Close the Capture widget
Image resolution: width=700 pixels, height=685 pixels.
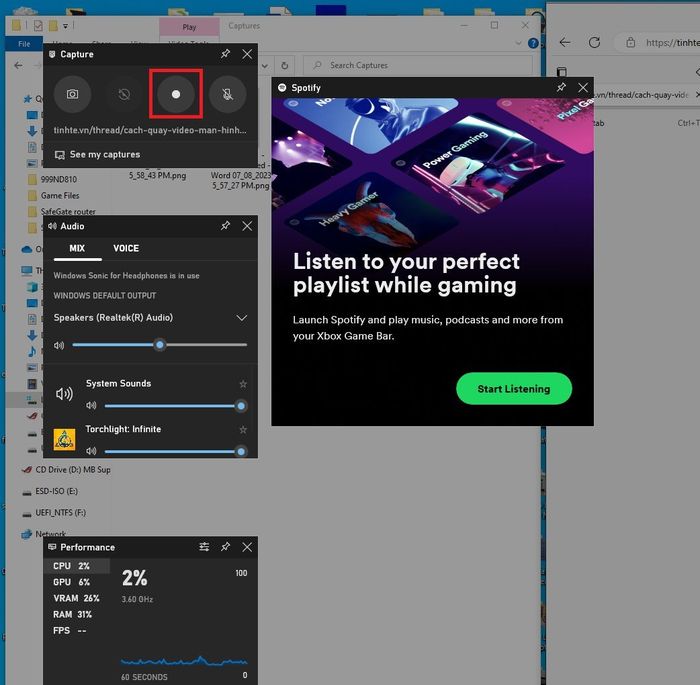(x=247, y=54)
